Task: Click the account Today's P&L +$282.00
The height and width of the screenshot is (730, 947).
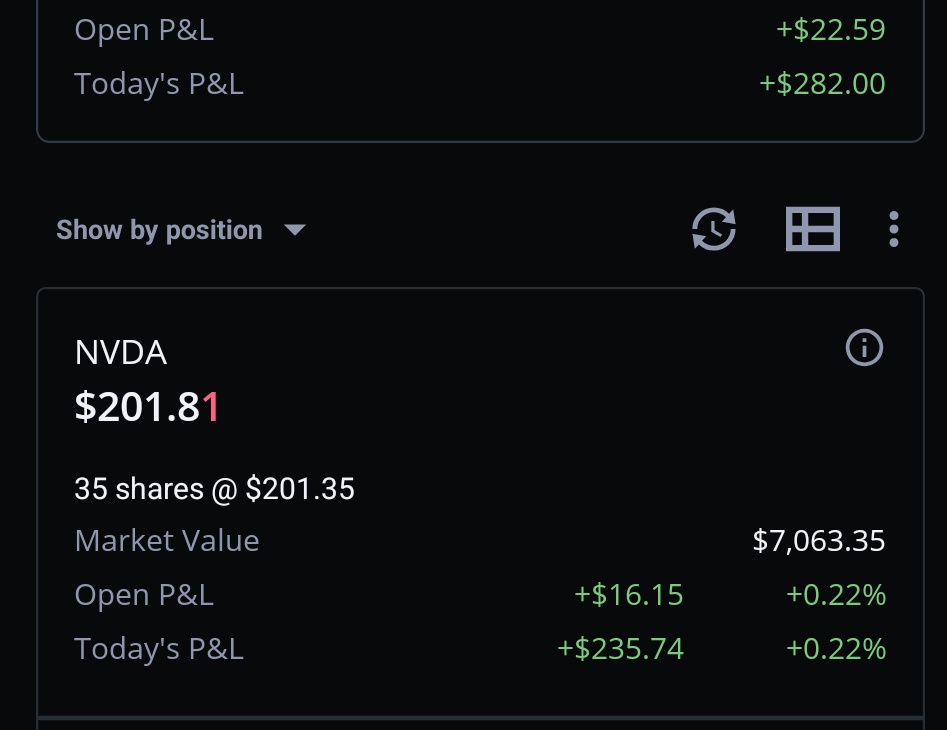Action: 822,84
